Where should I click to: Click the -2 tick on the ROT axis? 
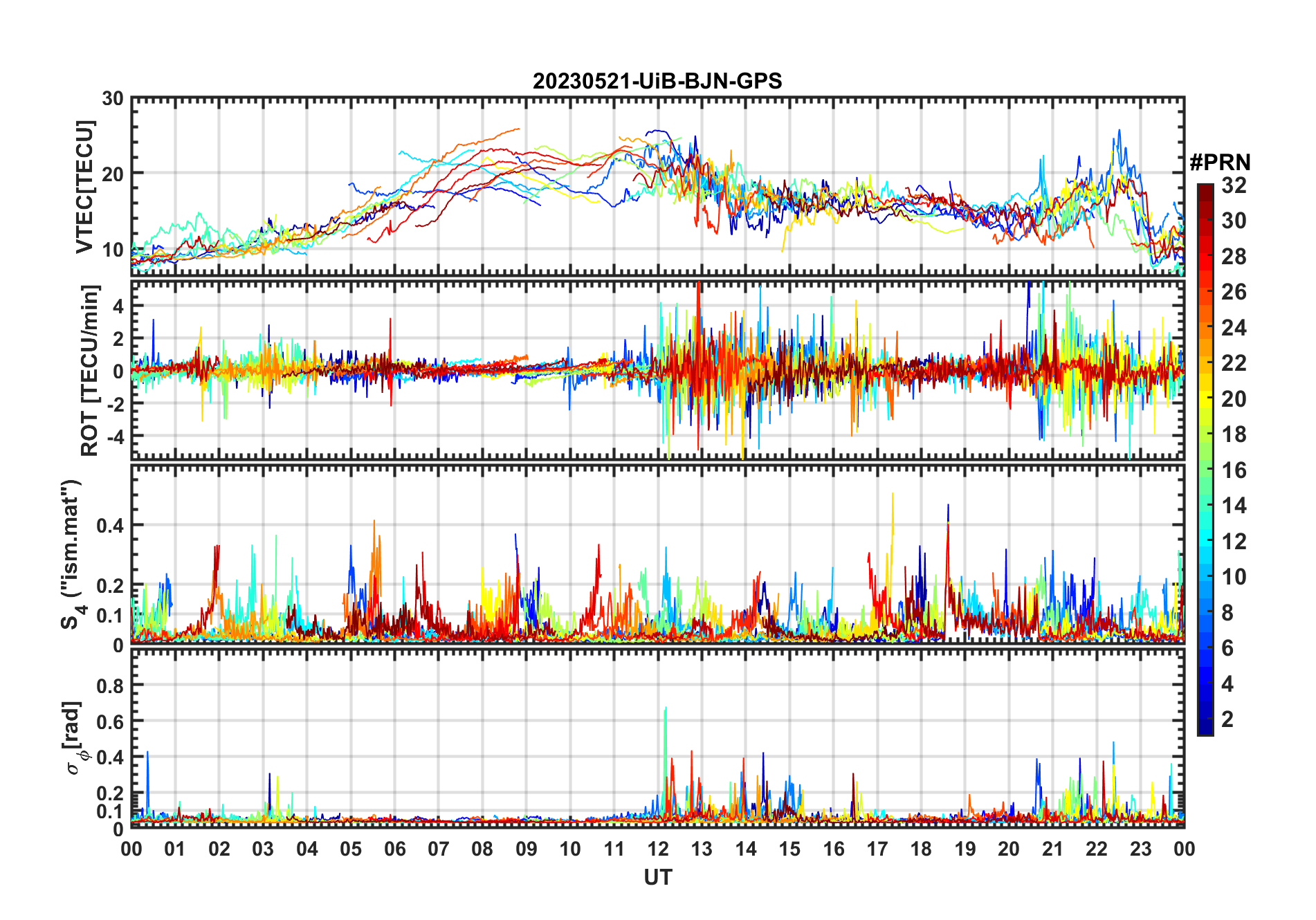click(x=115, y=403)
